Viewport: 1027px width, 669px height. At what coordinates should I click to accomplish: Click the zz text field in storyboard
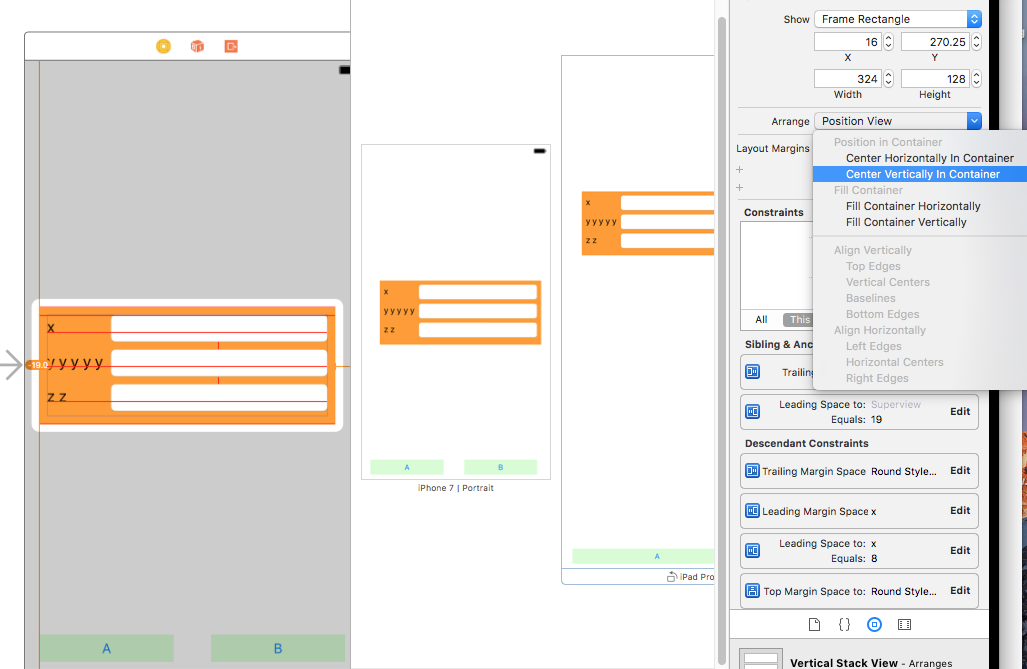[x=219, y=398]
